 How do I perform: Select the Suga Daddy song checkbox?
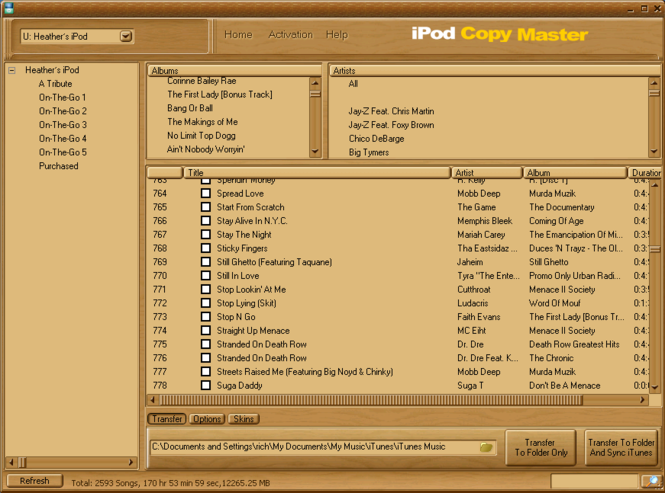tap(206, 385)
